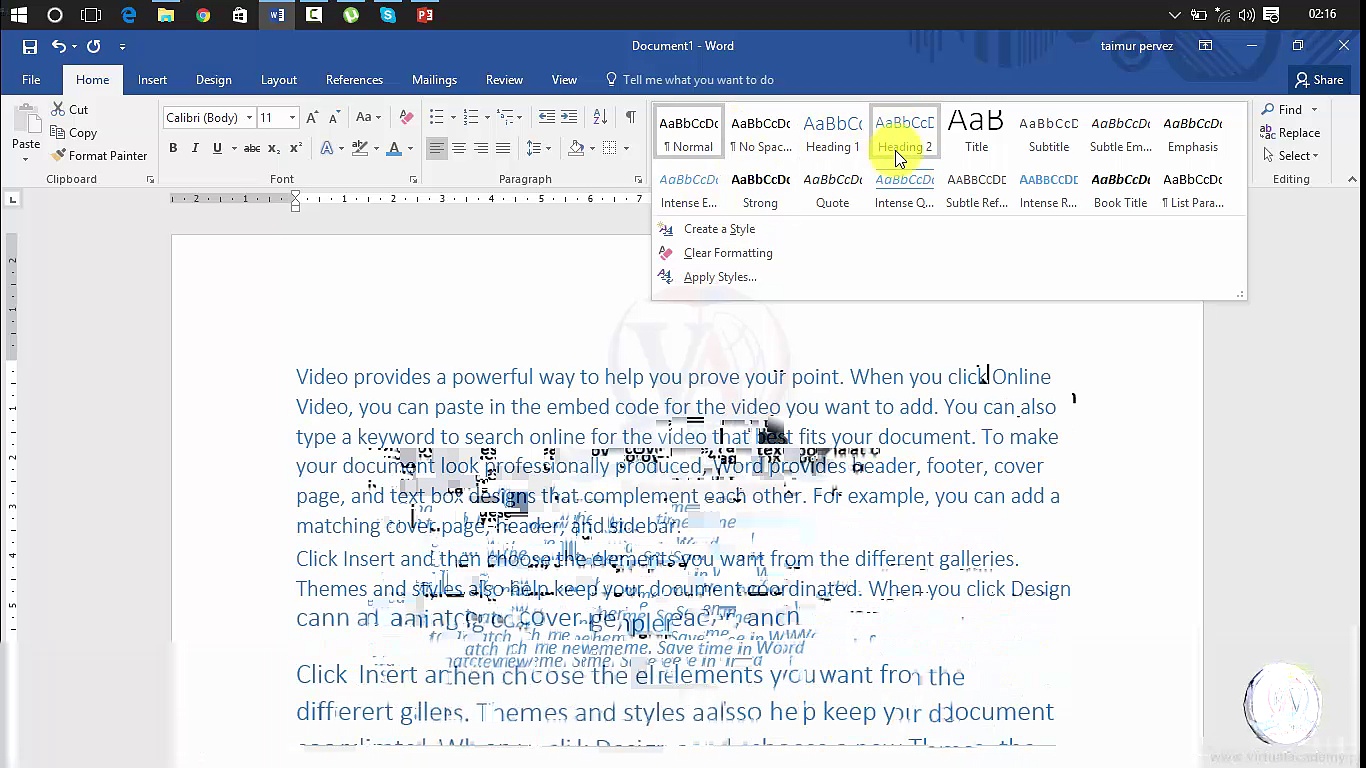Image resolution: width=1366 pixels, height=768 pixels.
Task: Clear all formatting eraser icon
Action: [x=406, y=118]
